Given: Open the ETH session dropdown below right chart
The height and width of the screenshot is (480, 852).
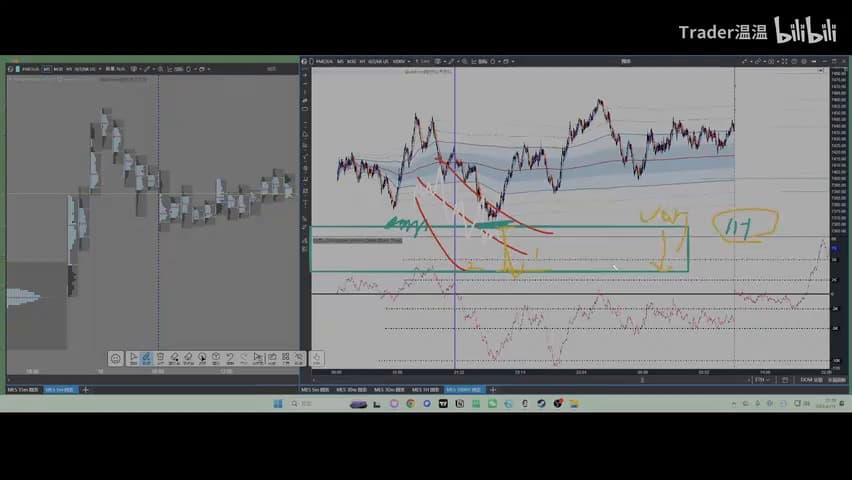Looking at the screenshot, I should (x=762, y=380).
